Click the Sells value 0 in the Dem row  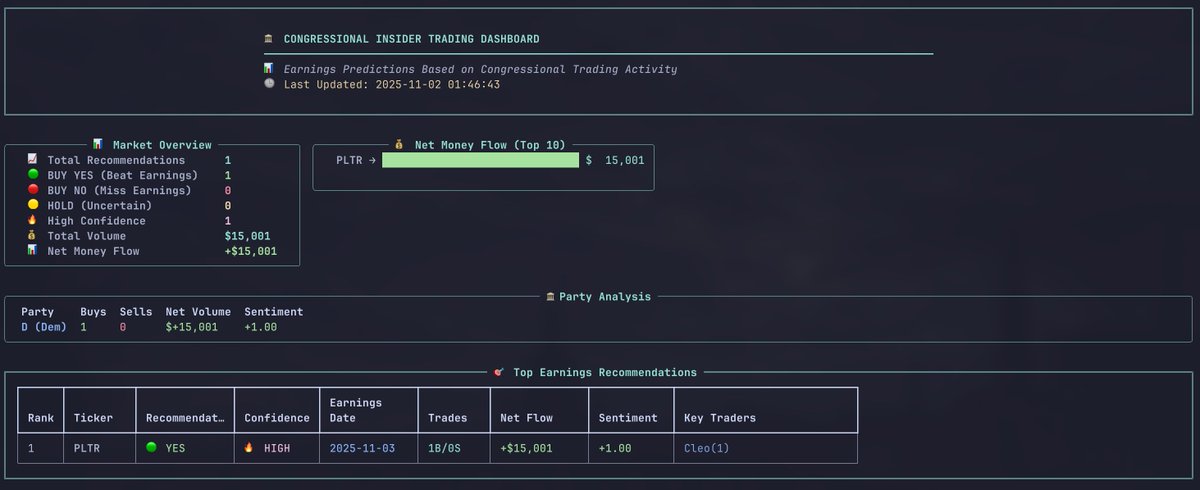tap(123, 327)
